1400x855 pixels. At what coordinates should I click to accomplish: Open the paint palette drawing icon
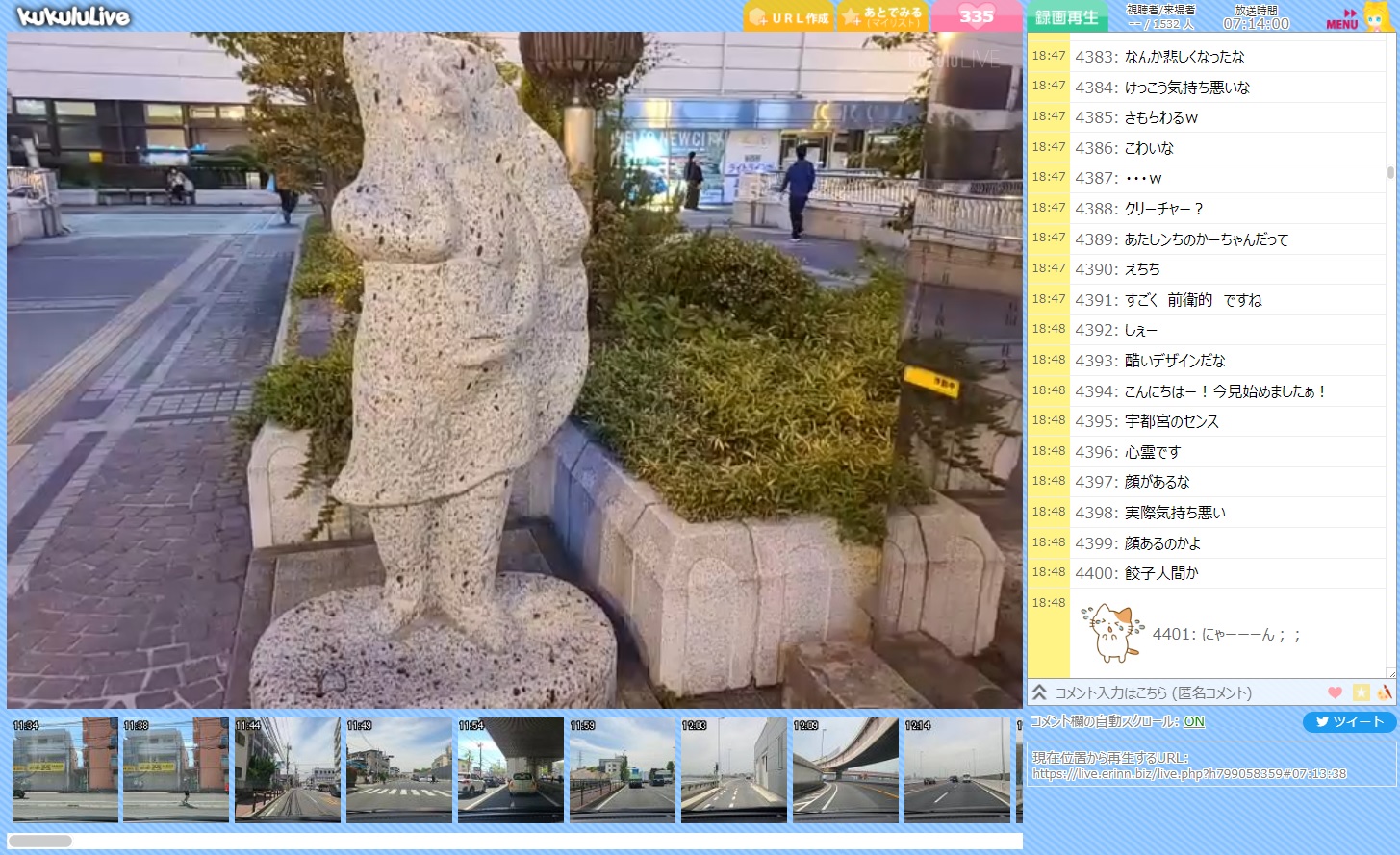tap(1385, 692)
